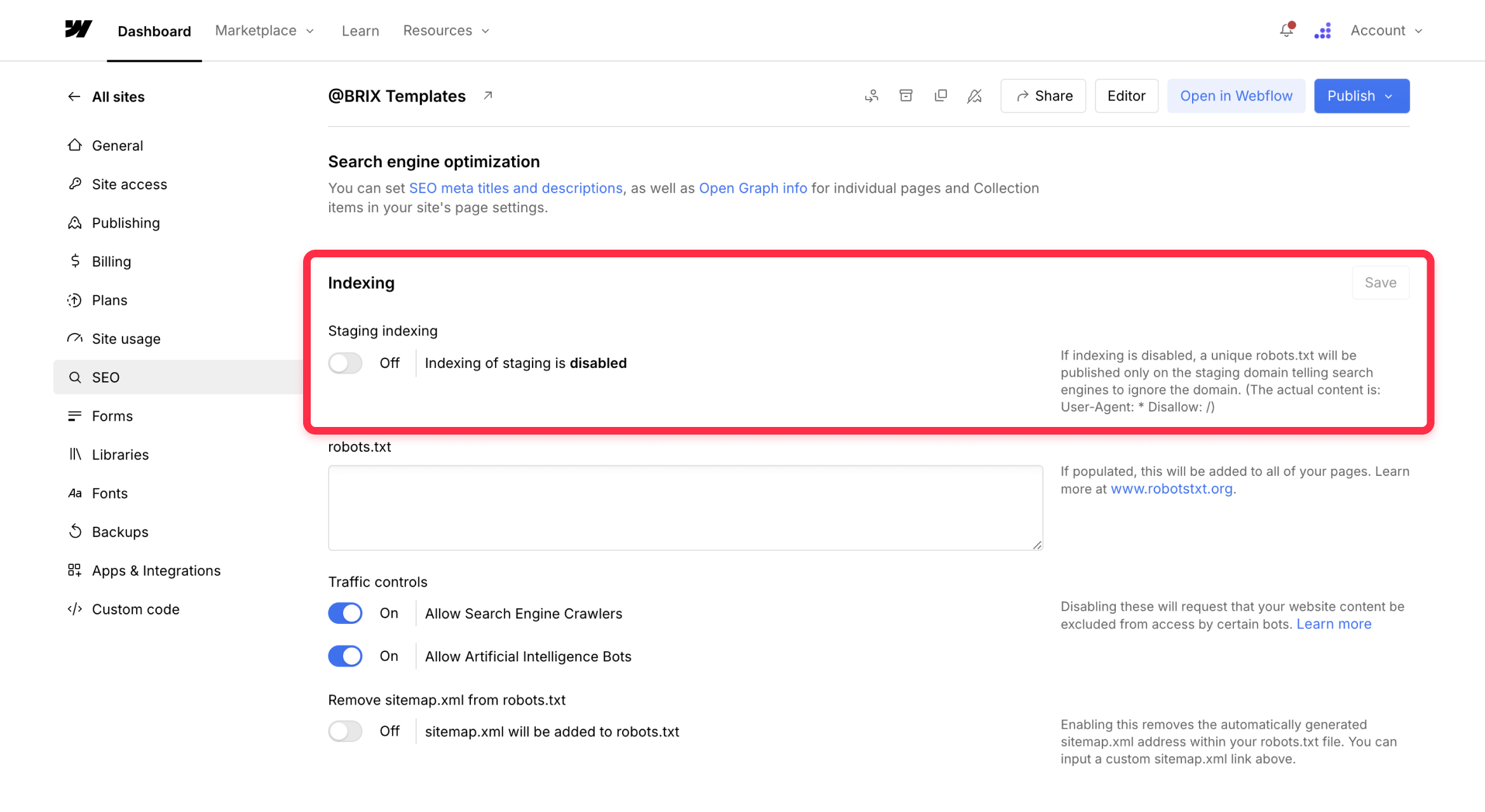This screenshot has width=1485, height=812.
Task: Open the Learn page
Action: [360, 30]
